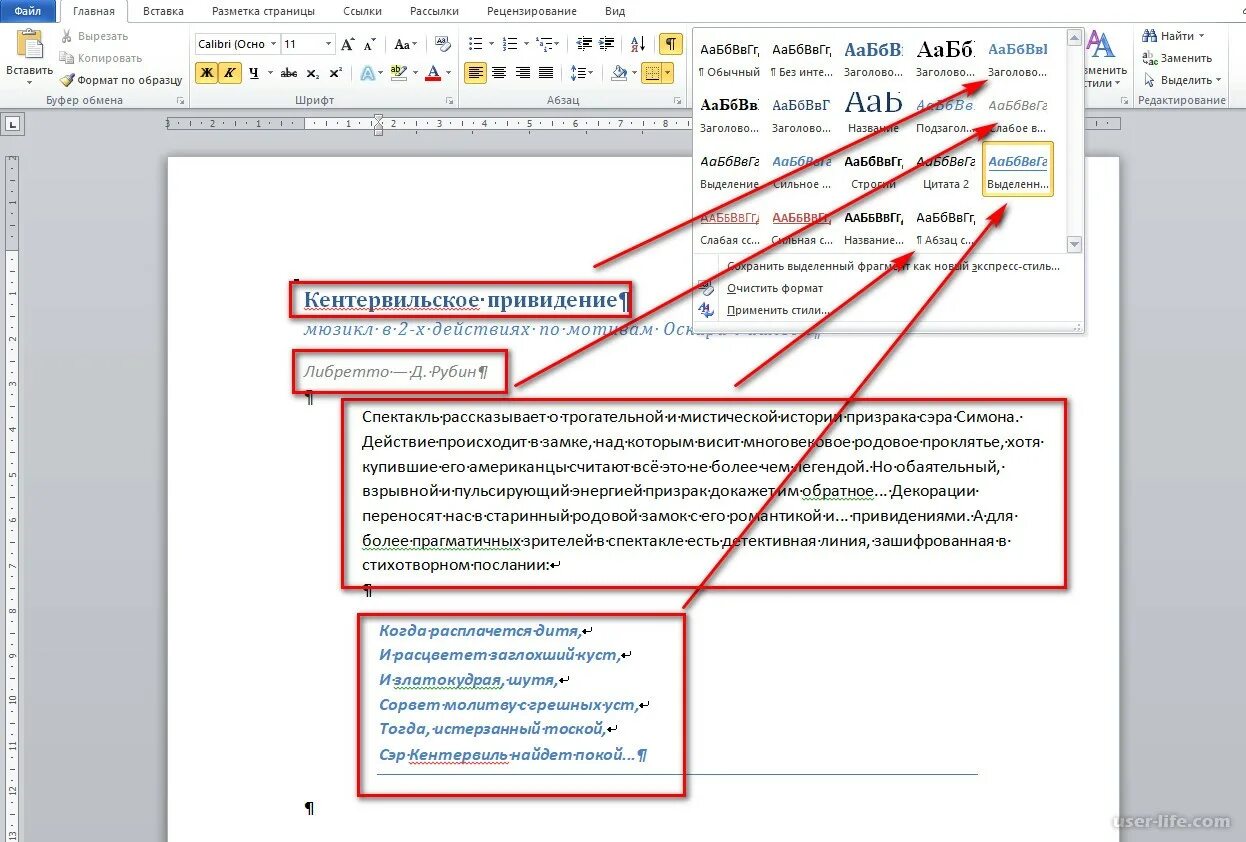Choose Очистить формат in styles menu
Image resolution: width=1246 pixels, height=842 pixels.
coord(775,288)
